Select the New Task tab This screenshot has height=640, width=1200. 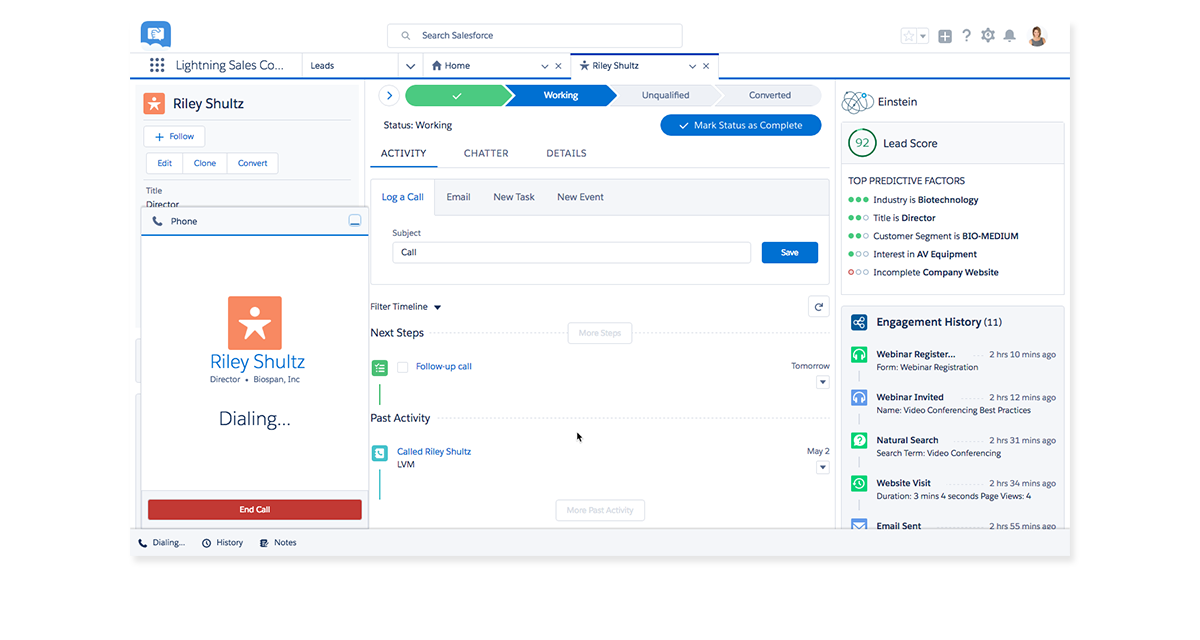(x=514, y=197)
